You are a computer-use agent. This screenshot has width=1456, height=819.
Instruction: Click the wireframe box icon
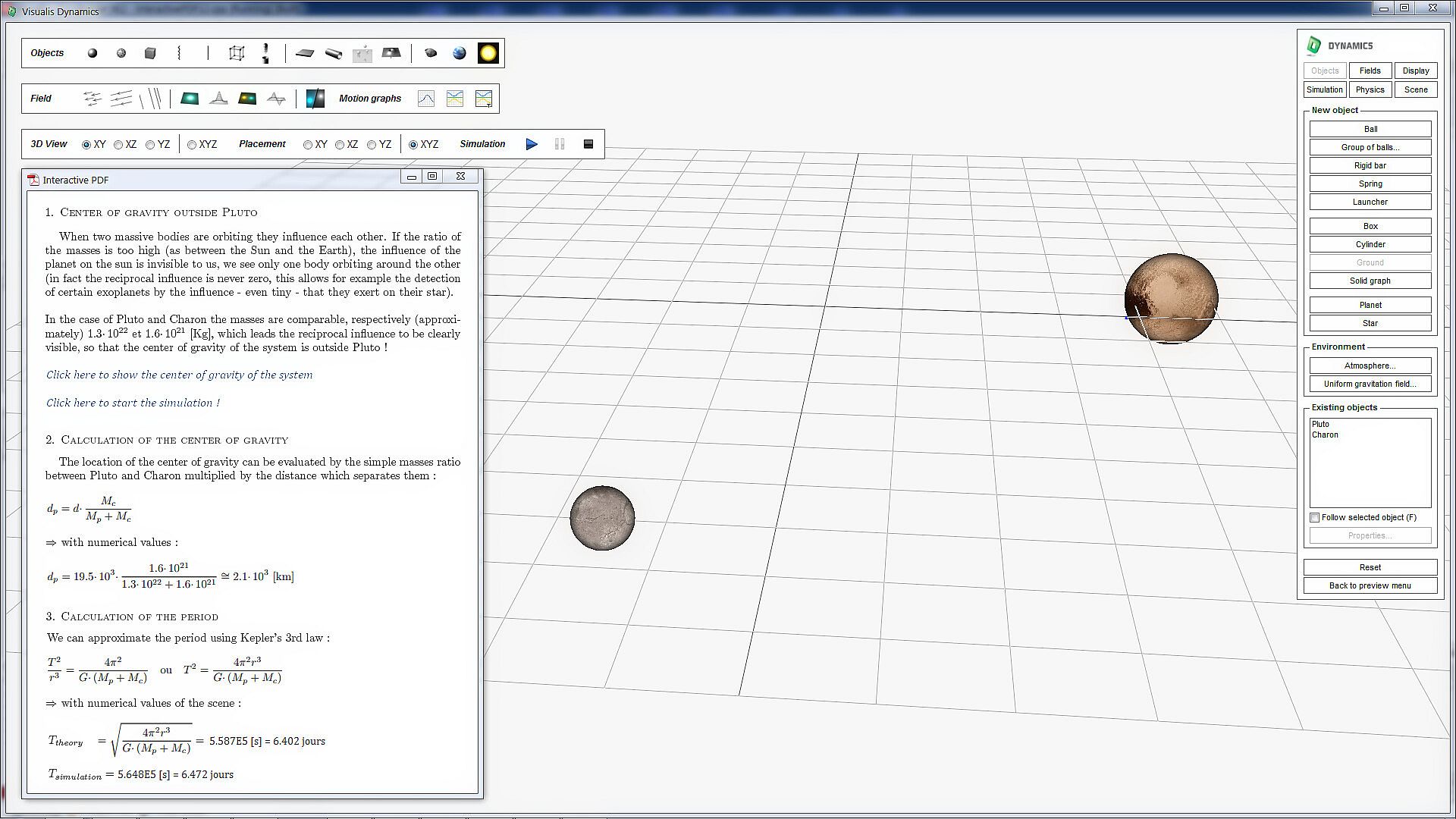pyautogui.click(x=237, y=53)
